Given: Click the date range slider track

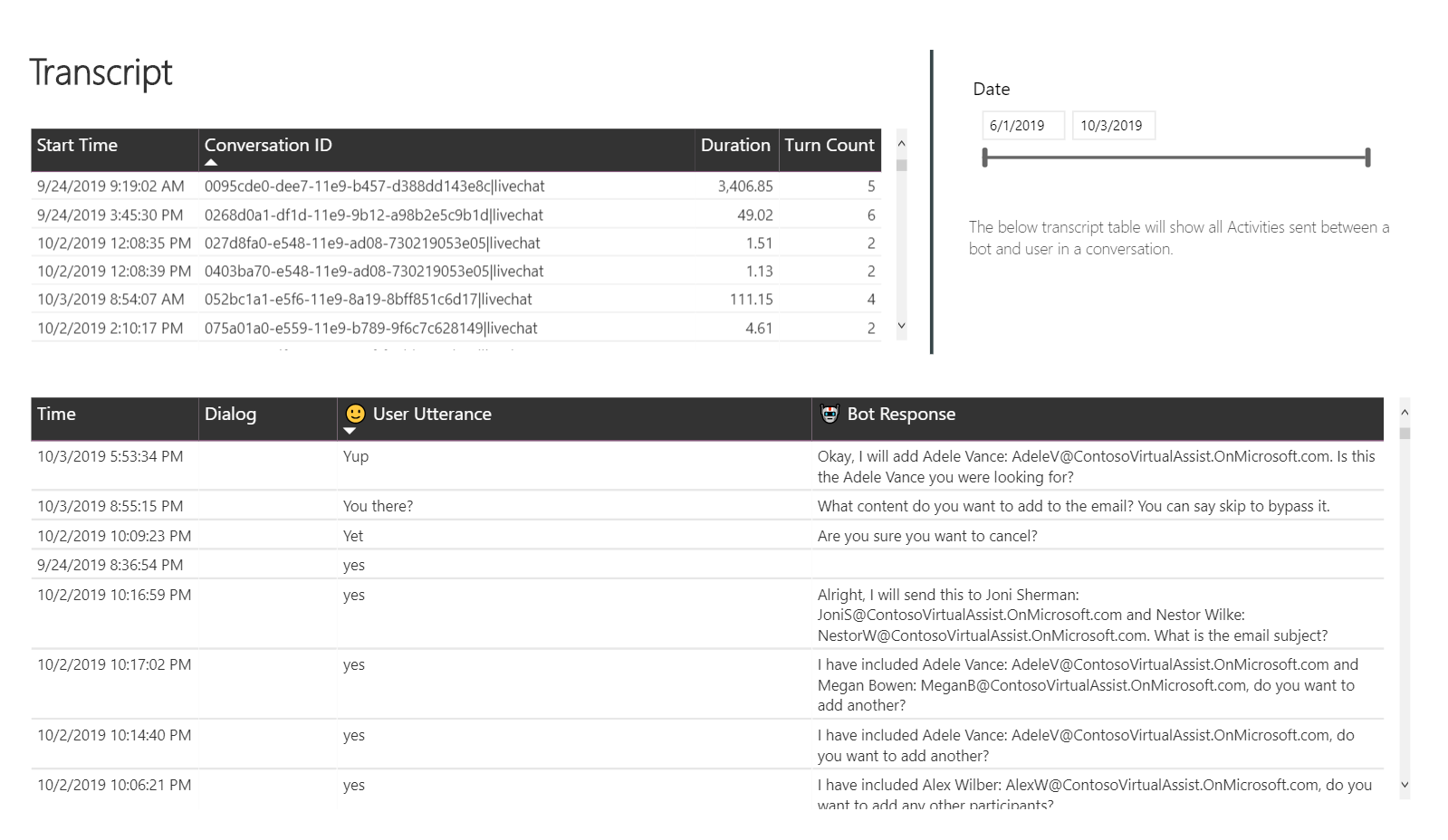Looking at the screenshot, I should point(1176,157).
